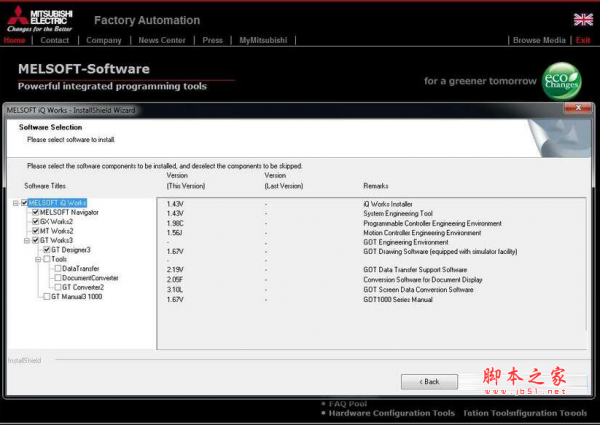Uncheck the MELSOFT Navigator checkbox
This screenshot has height=425, width=600.
tap(35, 212)
